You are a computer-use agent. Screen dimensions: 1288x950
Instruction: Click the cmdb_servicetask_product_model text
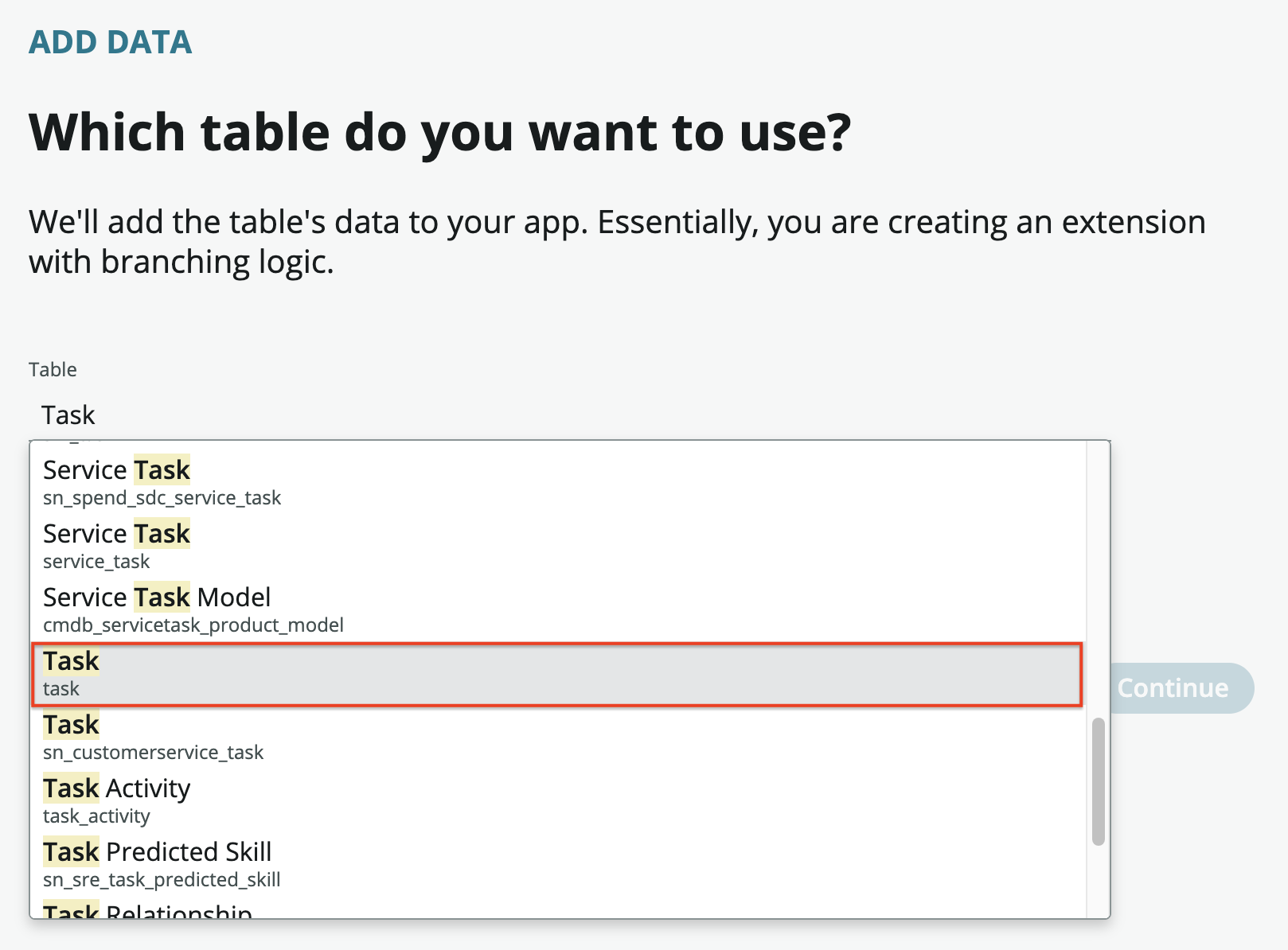[x=193, y=625]
